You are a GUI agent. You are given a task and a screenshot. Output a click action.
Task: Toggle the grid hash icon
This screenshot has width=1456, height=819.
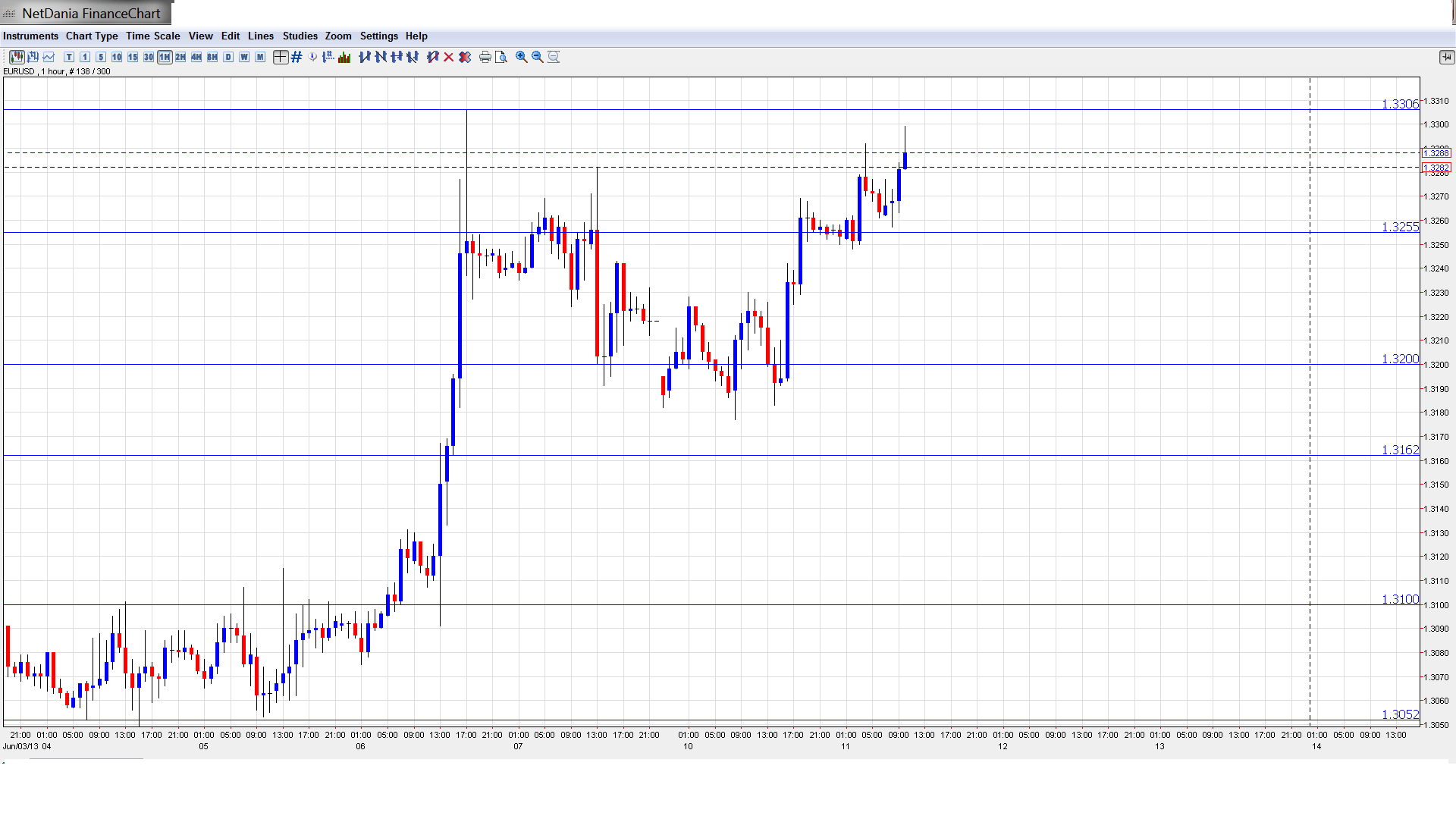pyautogui.click(x=297, y=57)
